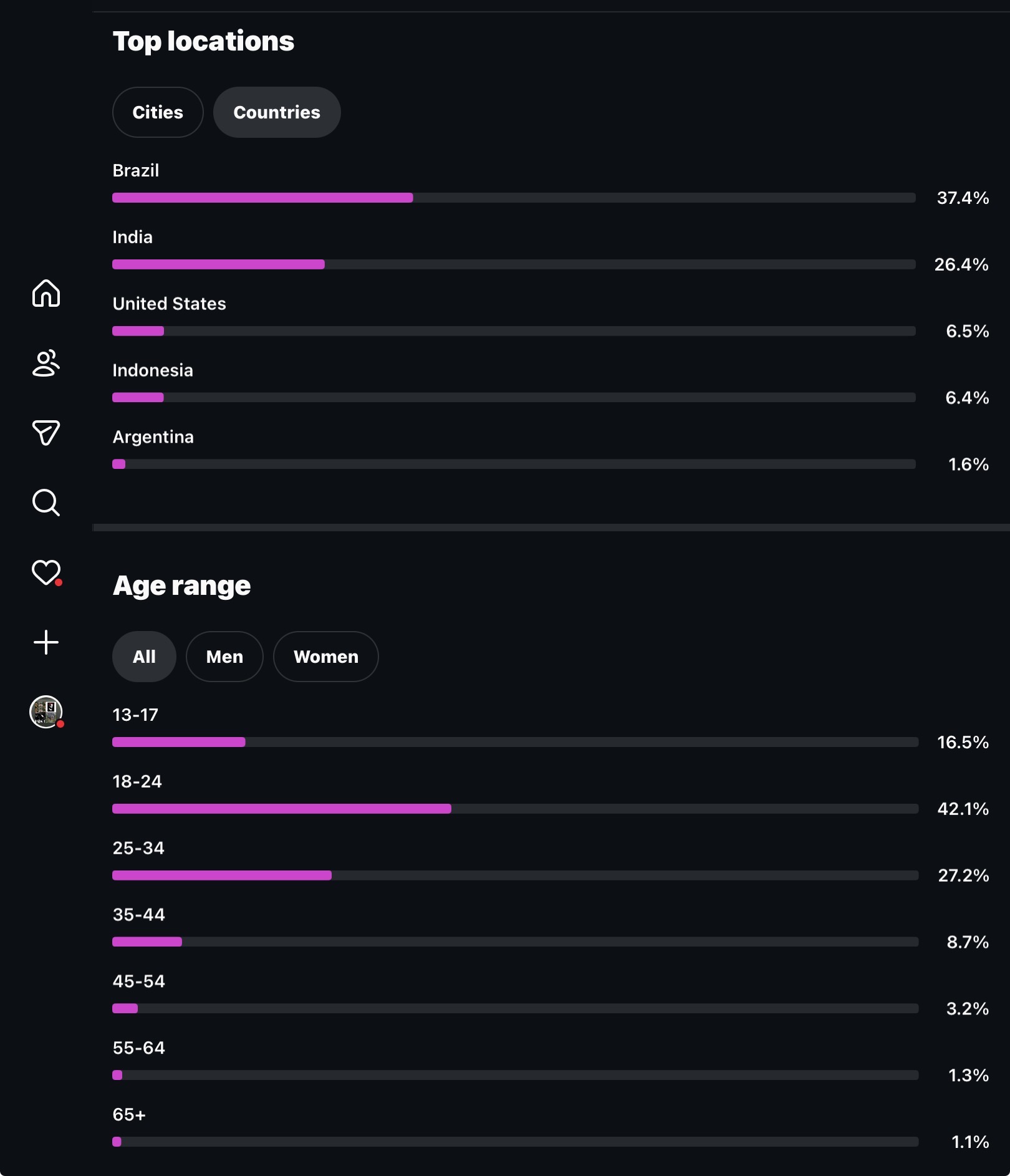Open the Friends sidebar icon
Screen dimensions: 1010x1176
(x=46, y=363)
